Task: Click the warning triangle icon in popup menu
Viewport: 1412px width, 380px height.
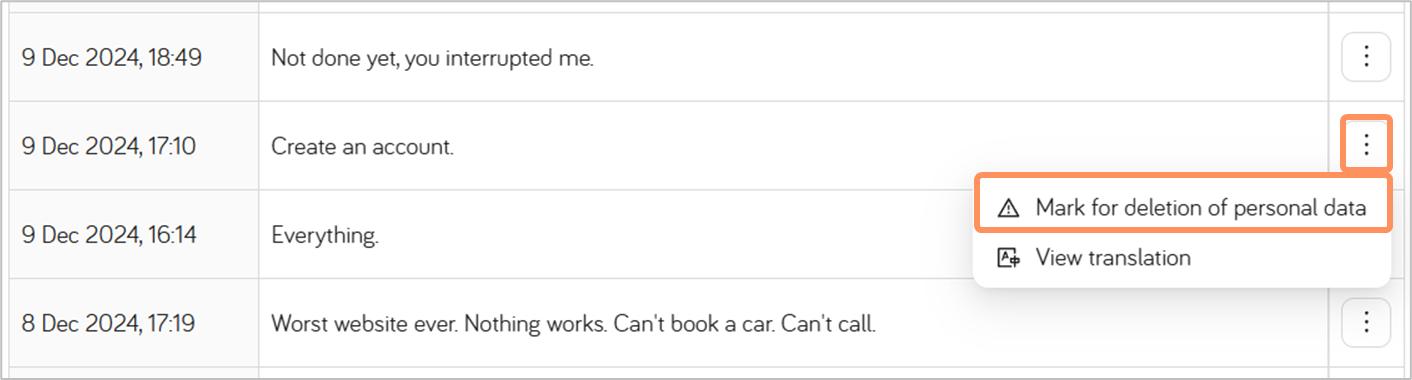Action: coord(1008,208)
